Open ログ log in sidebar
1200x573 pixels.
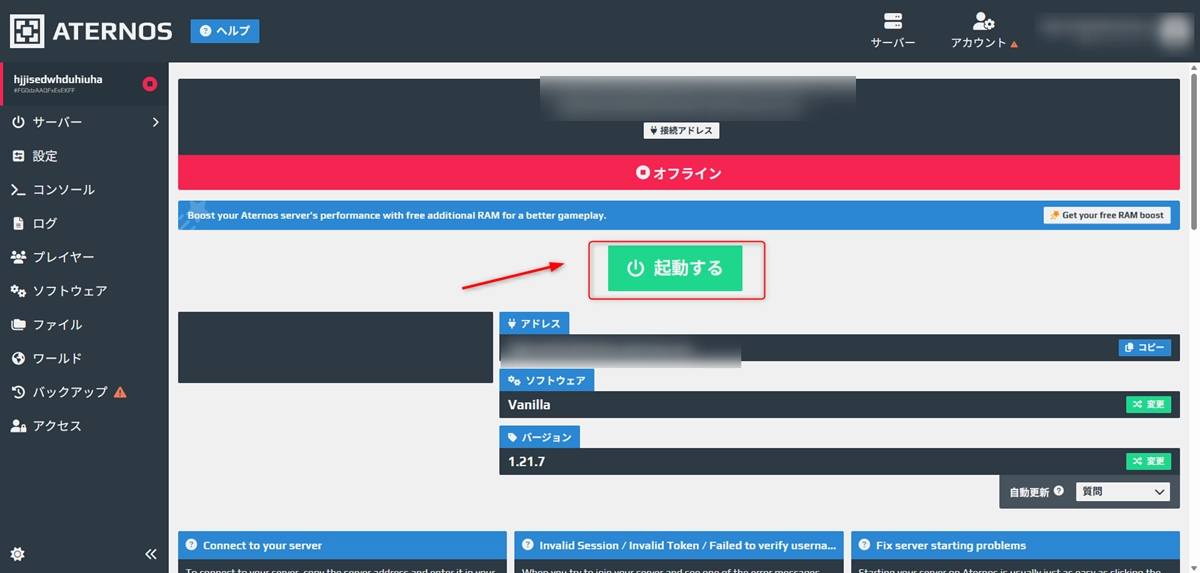tap(84, 224)
